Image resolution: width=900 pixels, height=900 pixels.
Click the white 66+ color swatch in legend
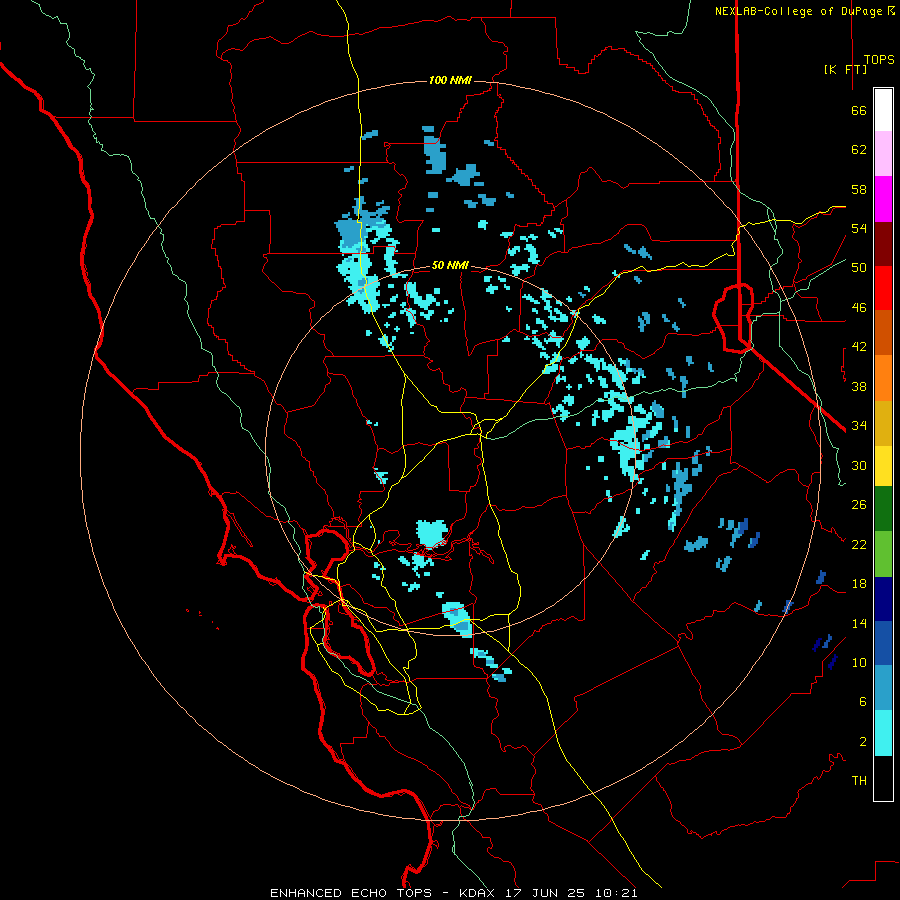[x=883, y=110]
